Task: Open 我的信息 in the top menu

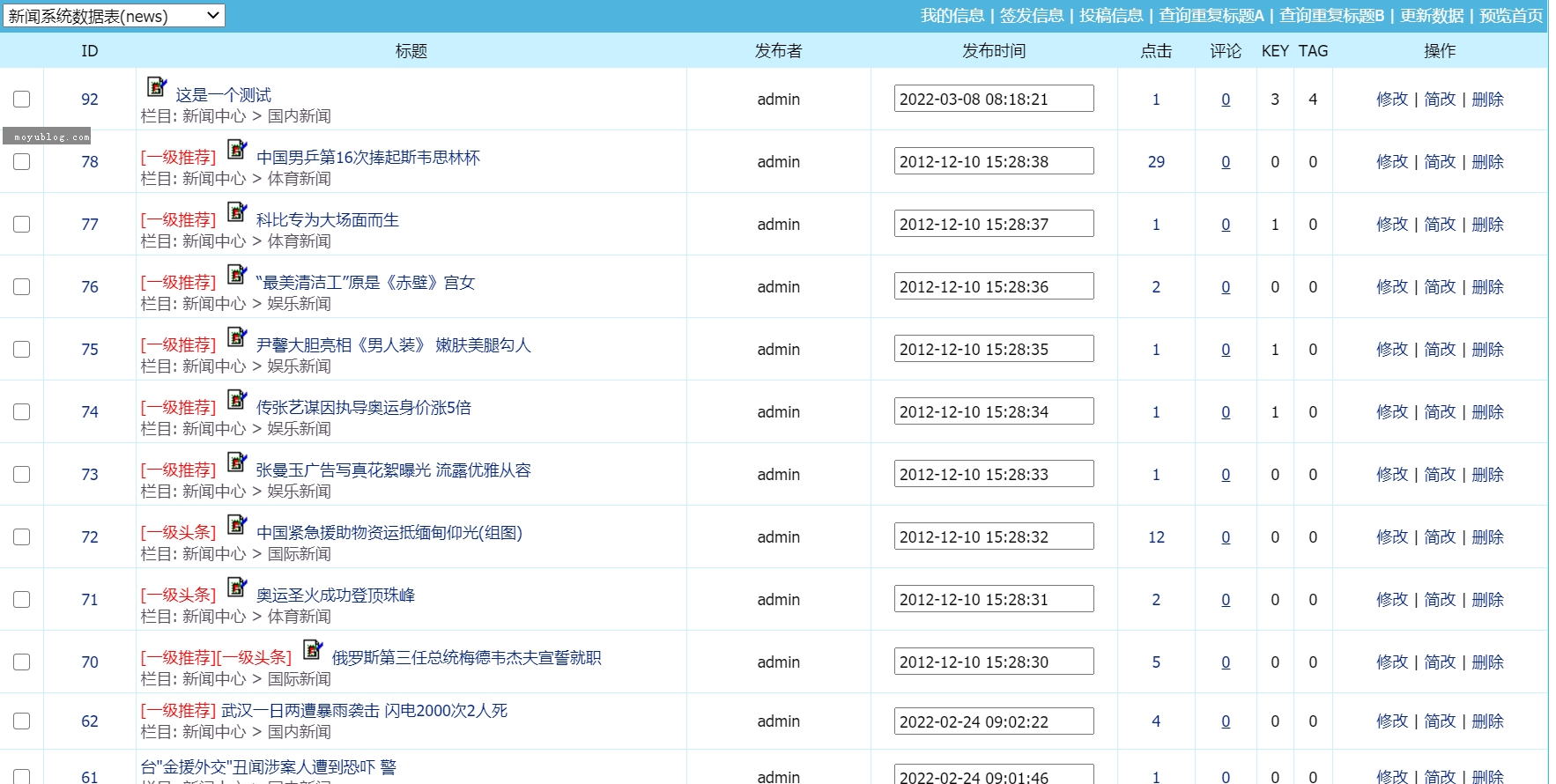Action: pos(952,16)
